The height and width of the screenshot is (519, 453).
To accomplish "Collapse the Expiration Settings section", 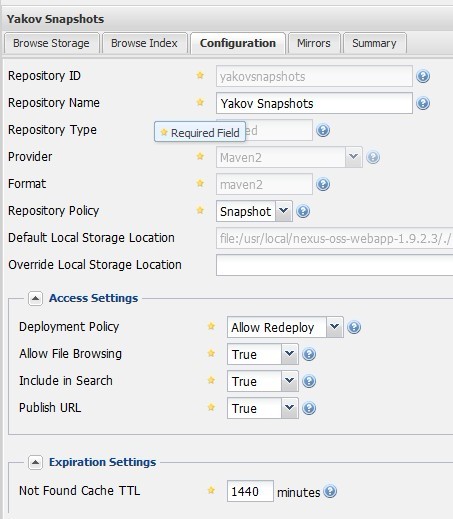I will (x=35, y=462).
